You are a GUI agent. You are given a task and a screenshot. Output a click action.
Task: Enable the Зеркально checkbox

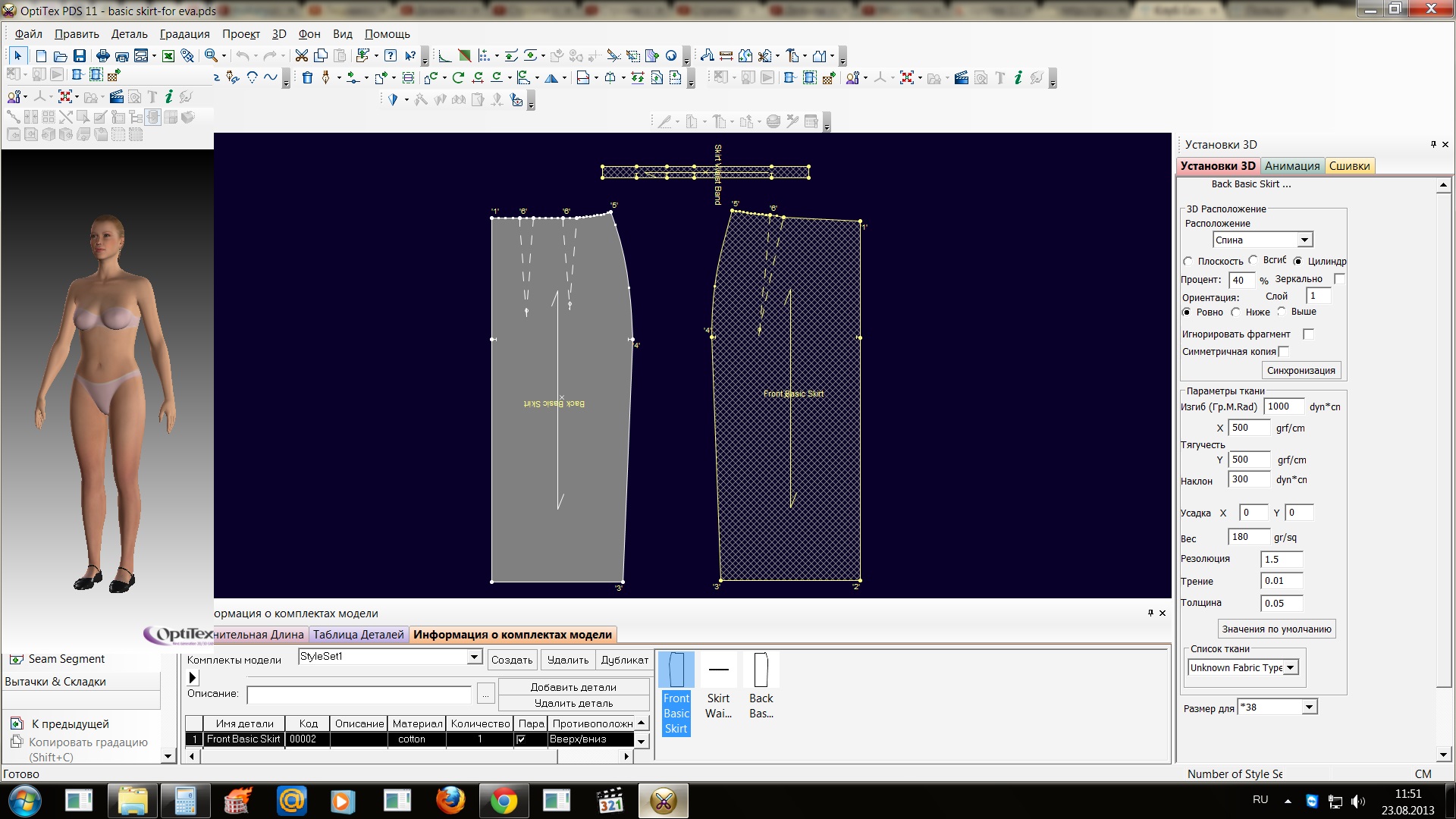pos(1339,279)
